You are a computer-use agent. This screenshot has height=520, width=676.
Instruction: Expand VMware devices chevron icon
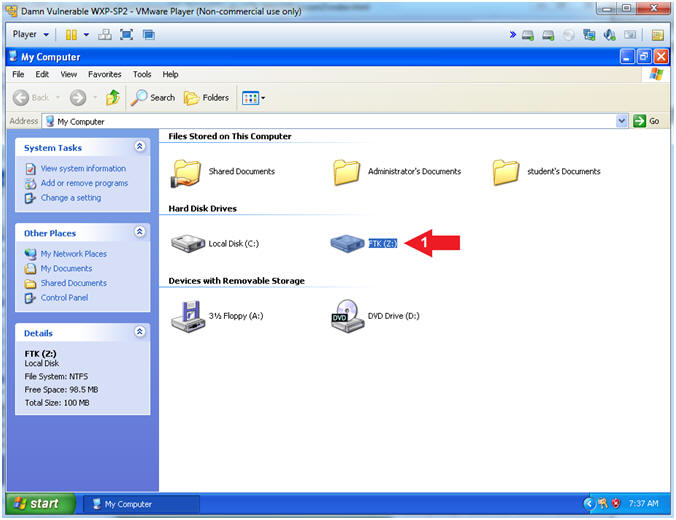[x=512, y=34]
